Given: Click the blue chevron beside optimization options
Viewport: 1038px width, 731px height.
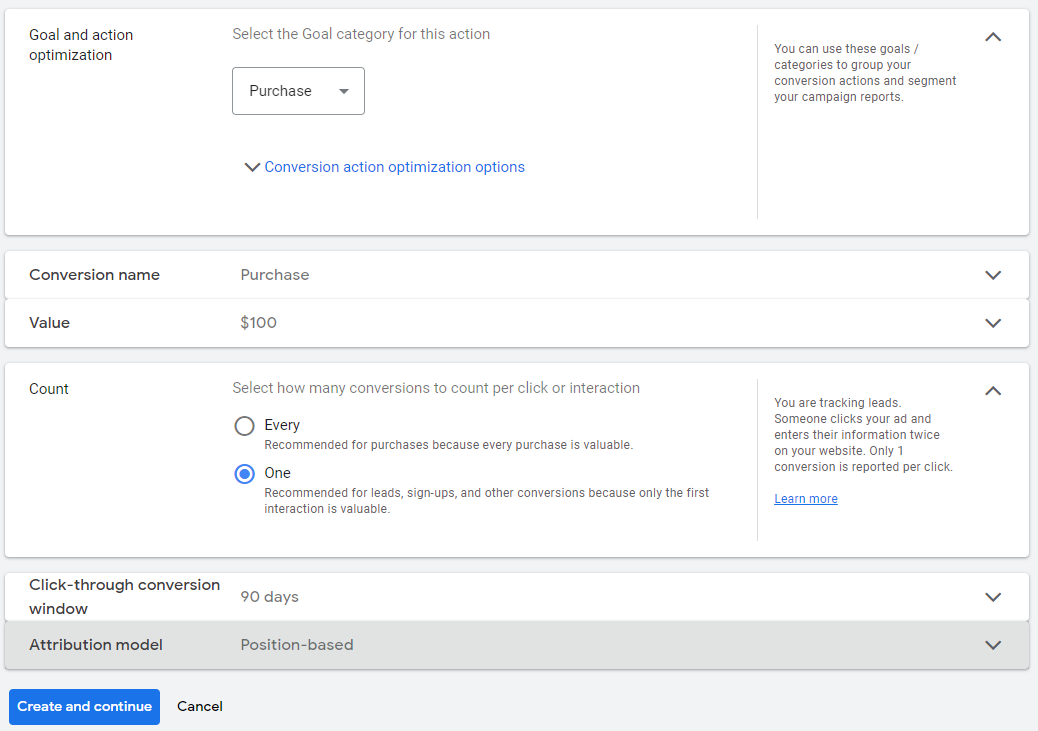Looking at the screenshot, I should click(x=252, y=166).
